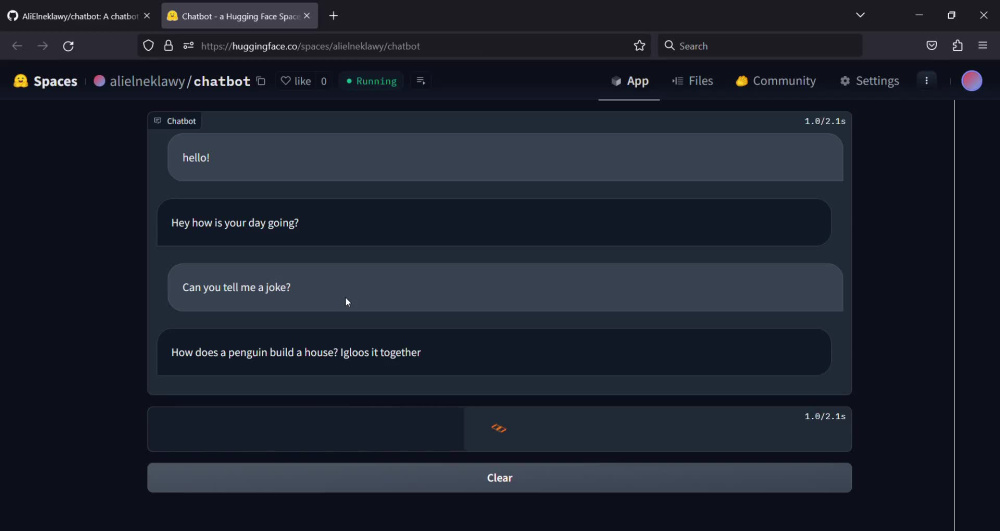This screenshot has height=531, width=1000.
Task: Open the user profile avatar
Action: (x=971, y=80)
